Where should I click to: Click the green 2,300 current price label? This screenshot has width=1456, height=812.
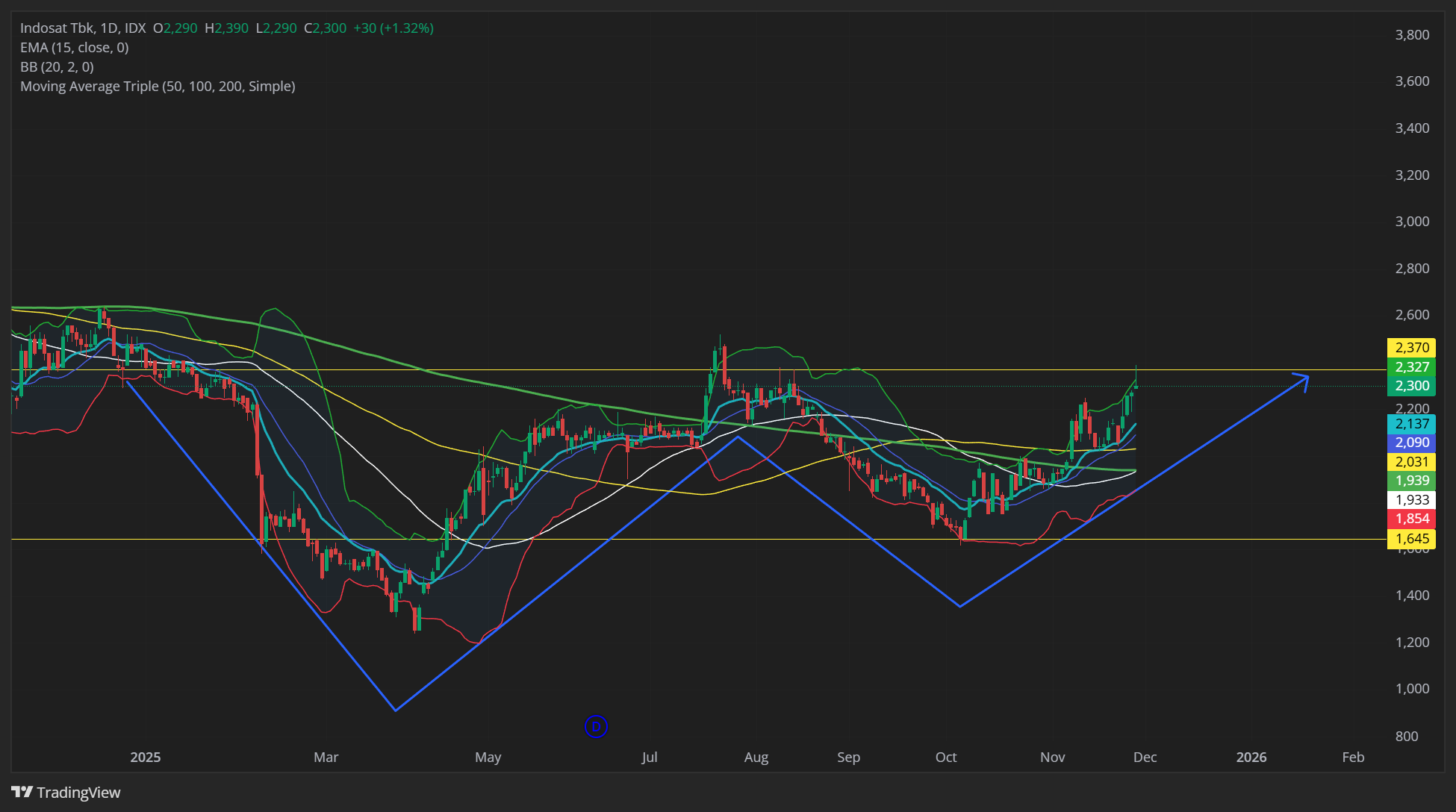(x=1411, y=386)
